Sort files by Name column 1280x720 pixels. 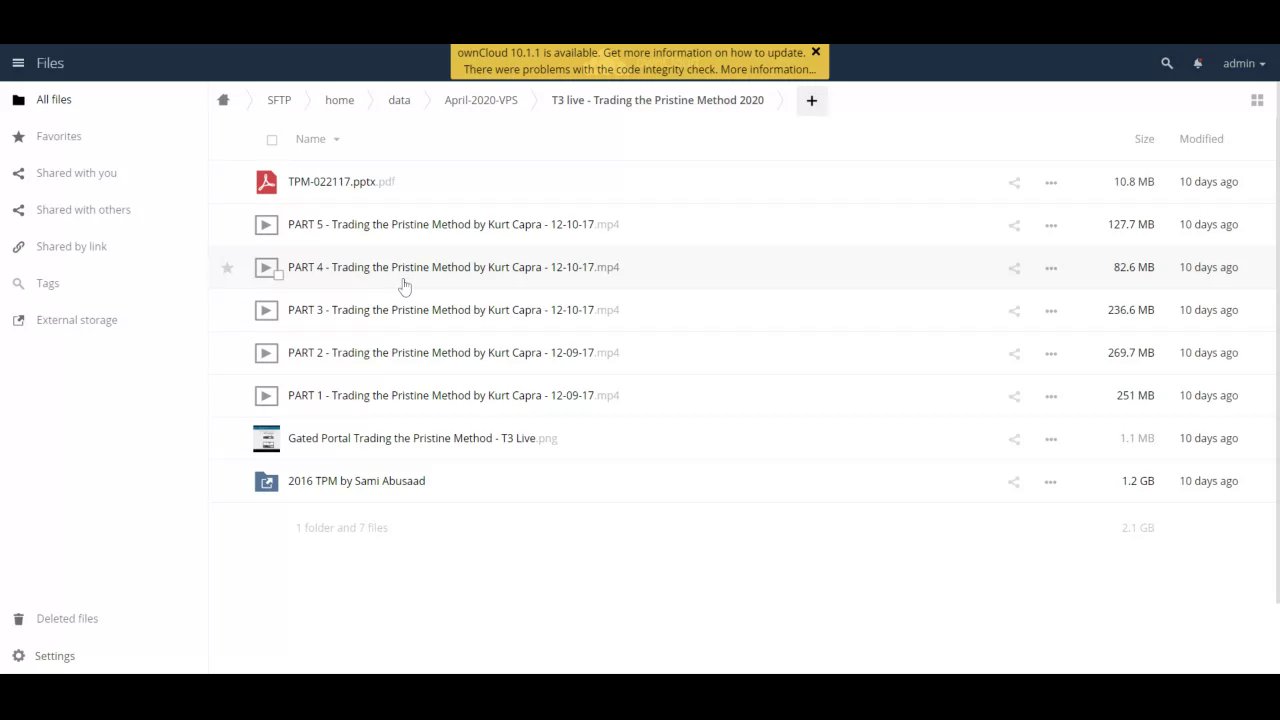coord(317,139)
